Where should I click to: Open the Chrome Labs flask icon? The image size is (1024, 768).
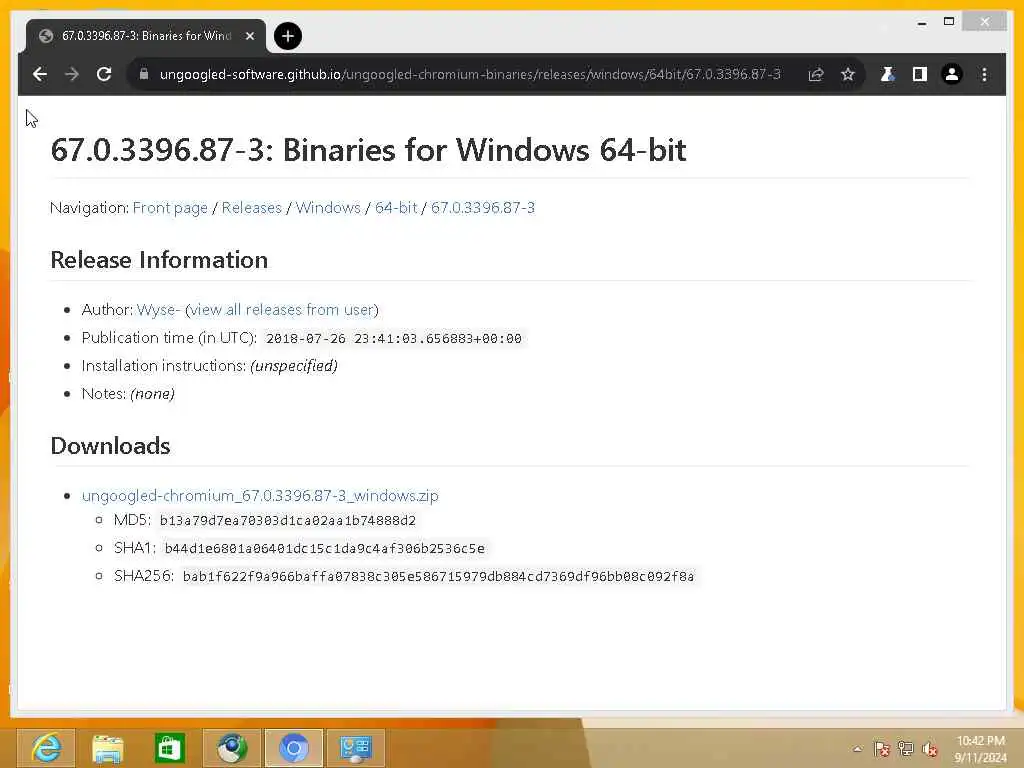(x=888, y=74)
